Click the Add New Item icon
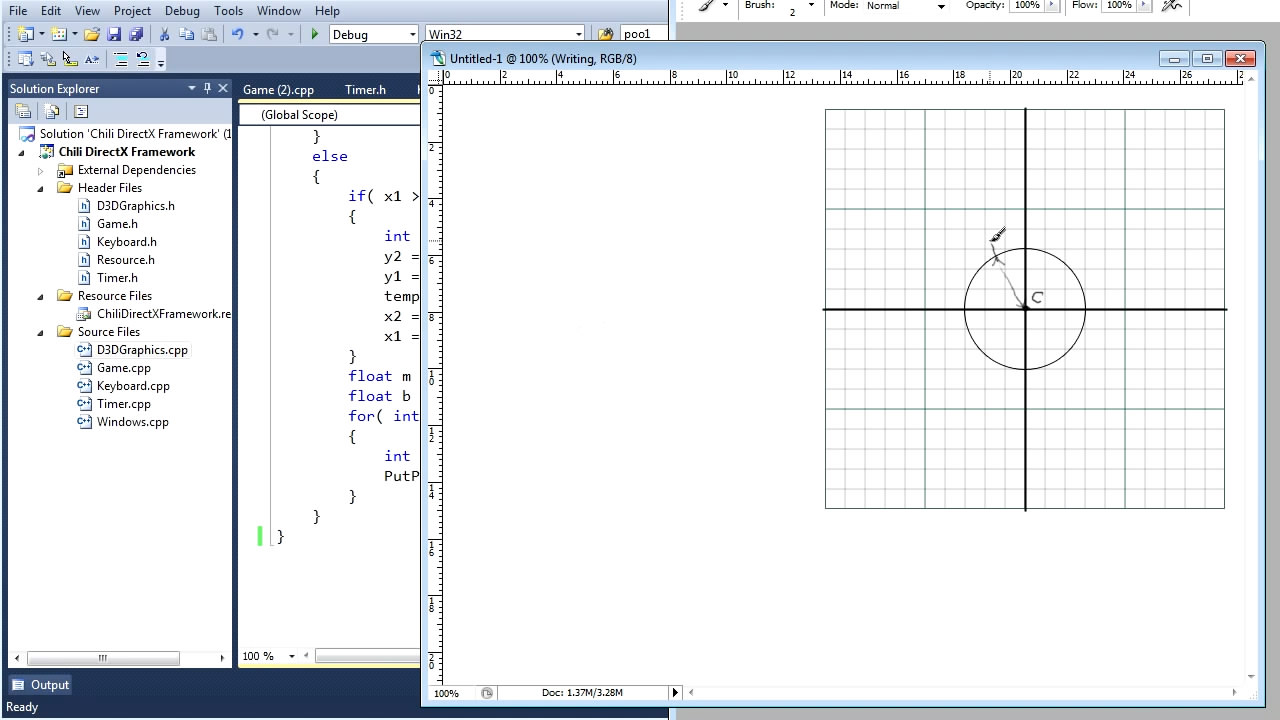This screenshot has height=720, width=1280. pos(60,34)
